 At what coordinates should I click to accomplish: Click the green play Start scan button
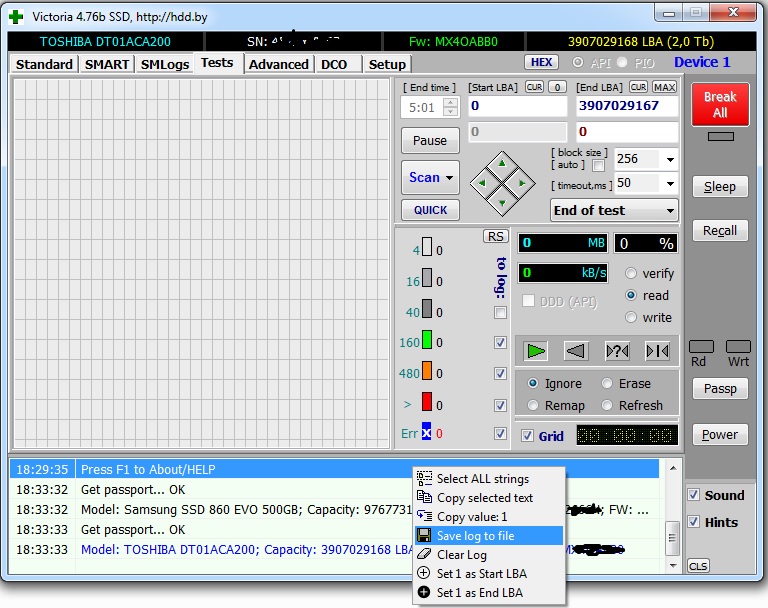tap(535, 351)
